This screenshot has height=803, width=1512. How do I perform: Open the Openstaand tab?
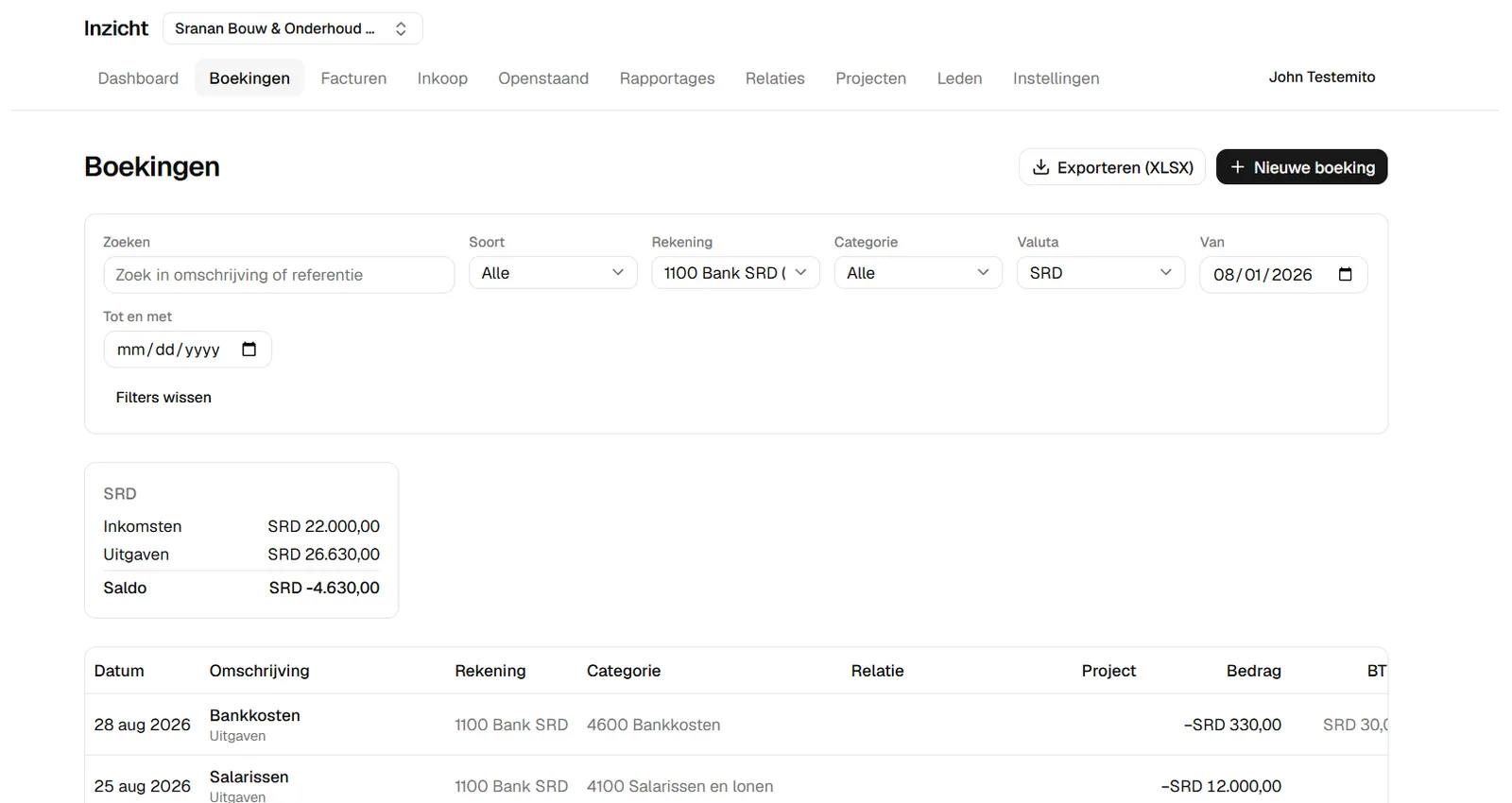543,78
